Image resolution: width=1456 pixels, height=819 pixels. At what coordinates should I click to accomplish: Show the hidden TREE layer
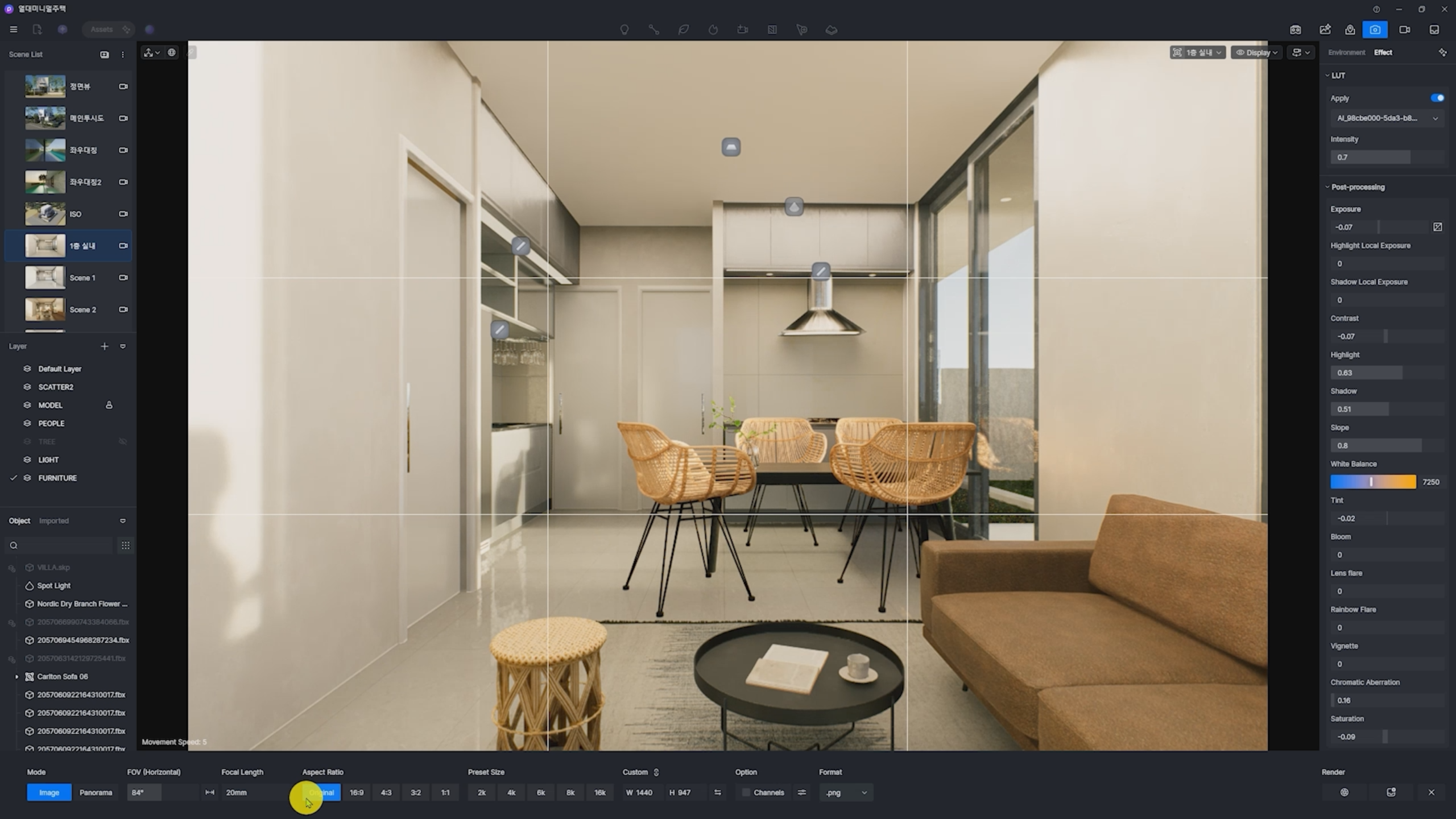pyautogui.click(x=123, y=442)
